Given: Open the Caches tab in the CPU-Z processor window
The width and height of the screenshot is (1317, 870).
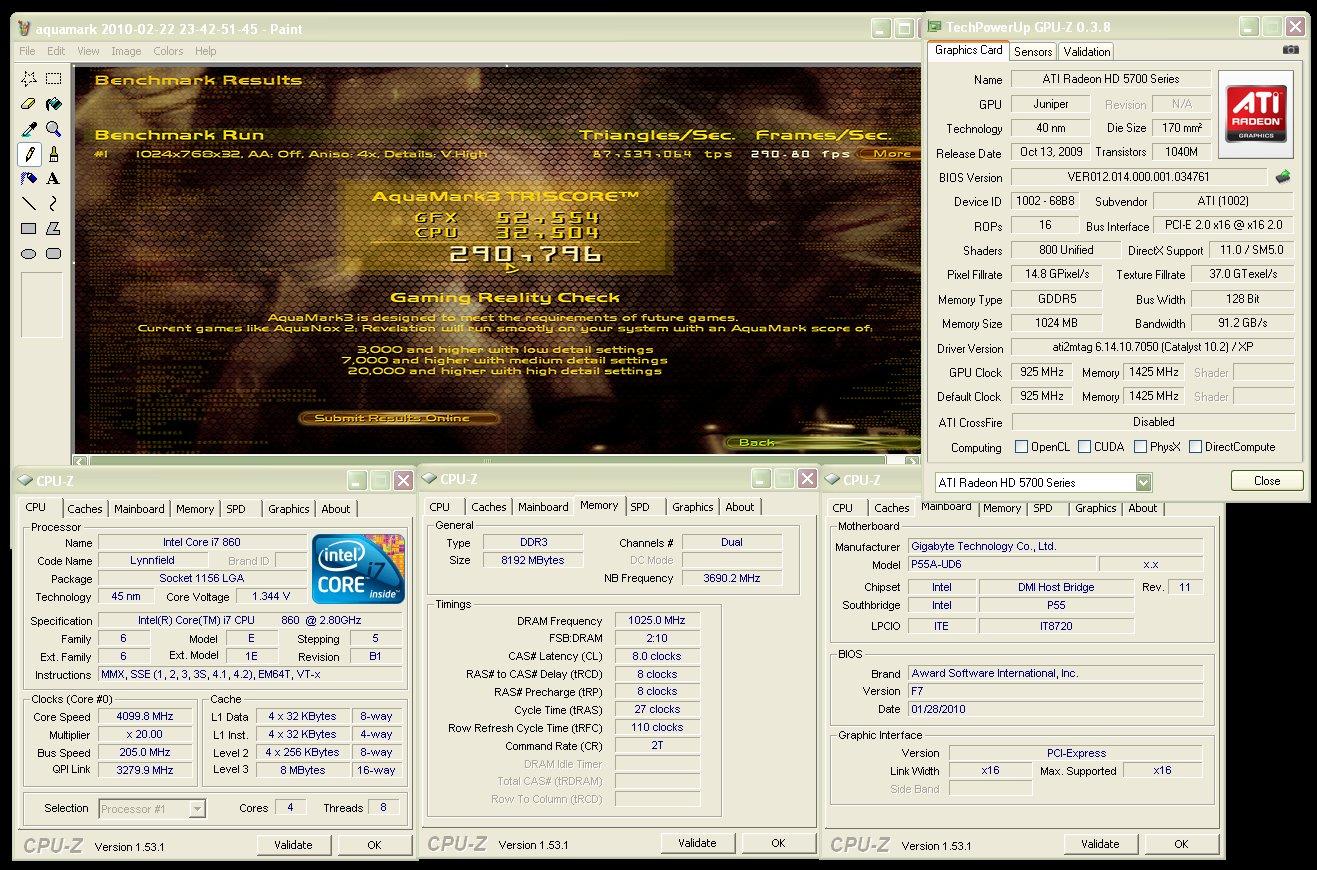Looking at the screenshot, I should pyautogui.click(x=85, y=509).
